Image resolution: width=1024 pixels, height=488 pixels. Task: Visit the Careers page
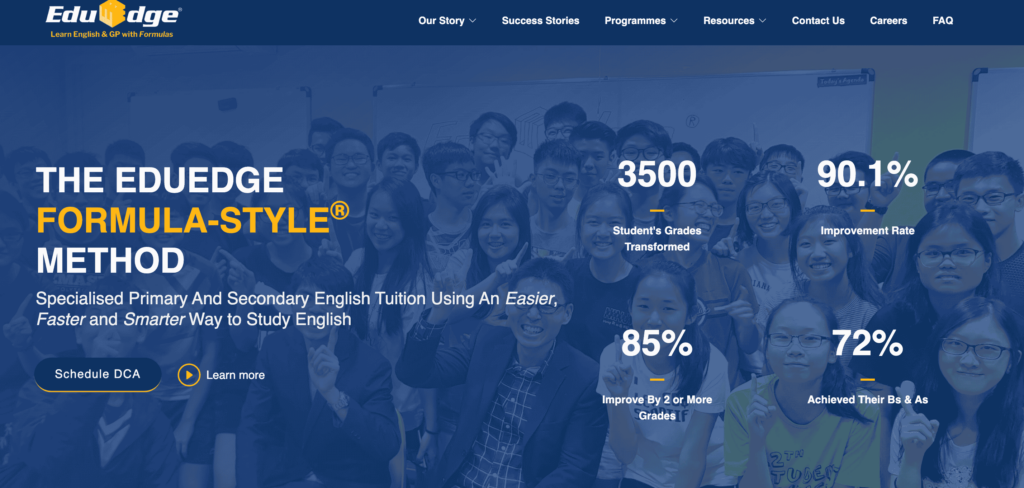888,20
